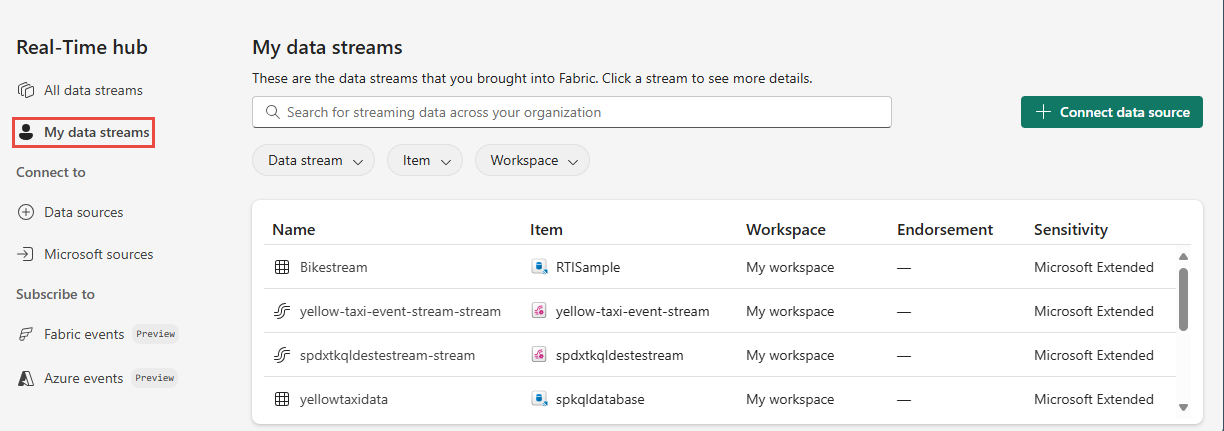The height and width of the screenshot is (431, 1224).
Task: Expand the Data stream filter dropdown
Action: [313, 160]
